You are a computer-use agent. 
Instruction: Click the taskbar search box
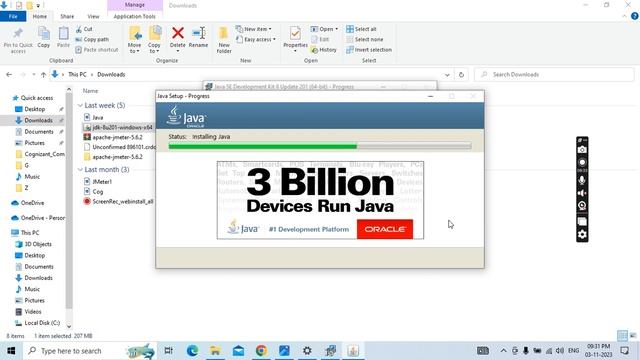pos(89,351)
